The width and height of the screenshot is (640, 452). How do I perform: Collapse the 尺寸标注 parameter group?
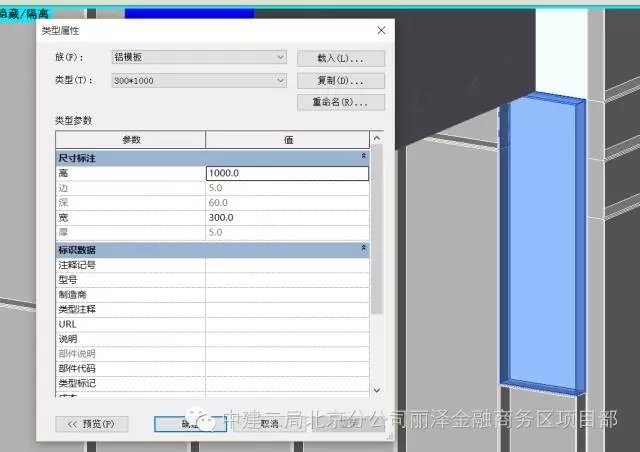pos(363,157)
